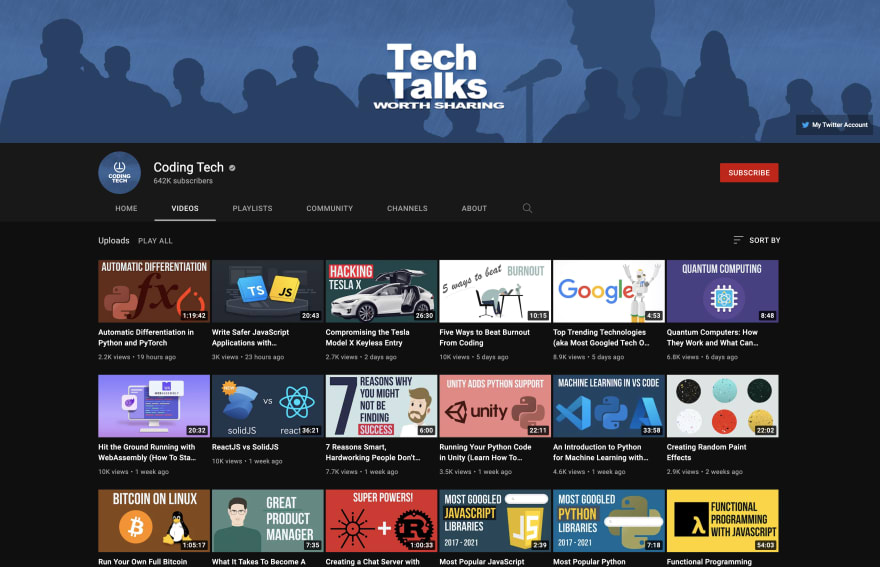The height and width of the screenshot is (567, 880).
Task: Open Hacking Tesla X thumbnail
Action: [381, 291]
